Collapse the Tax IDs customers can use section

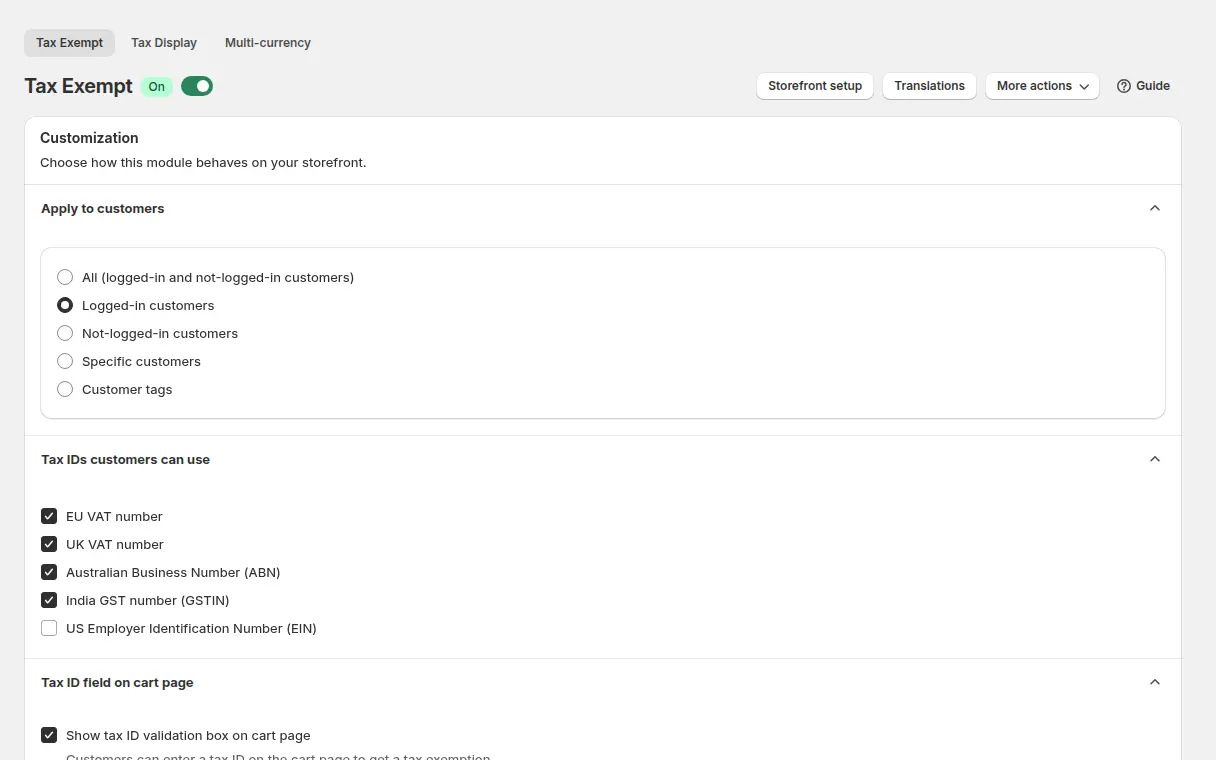[1155, 459]
